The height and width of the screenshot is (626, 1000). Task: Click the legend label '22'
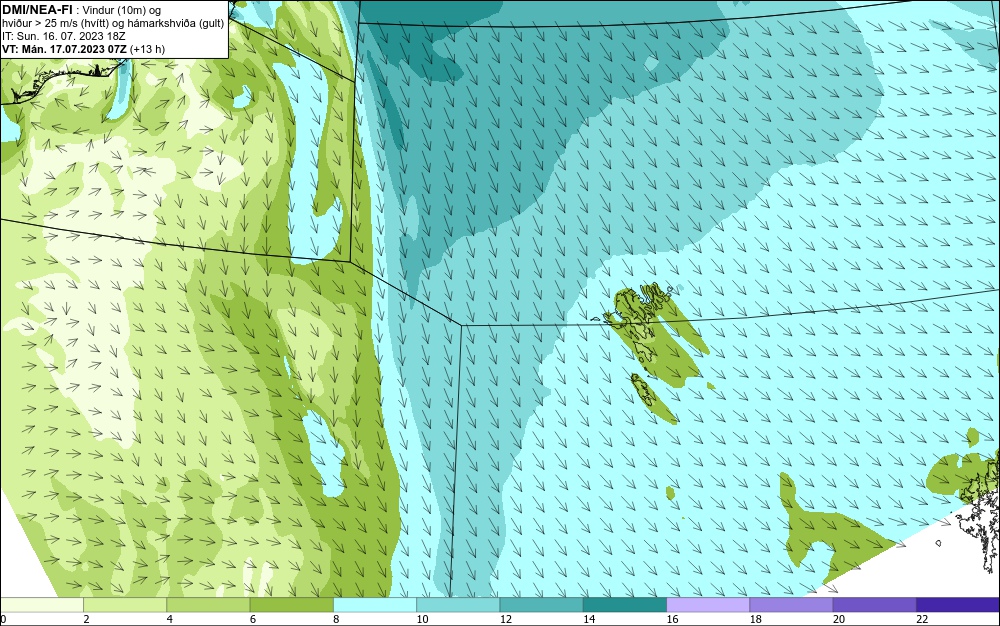pyautogui.click(x=922, y=619)
